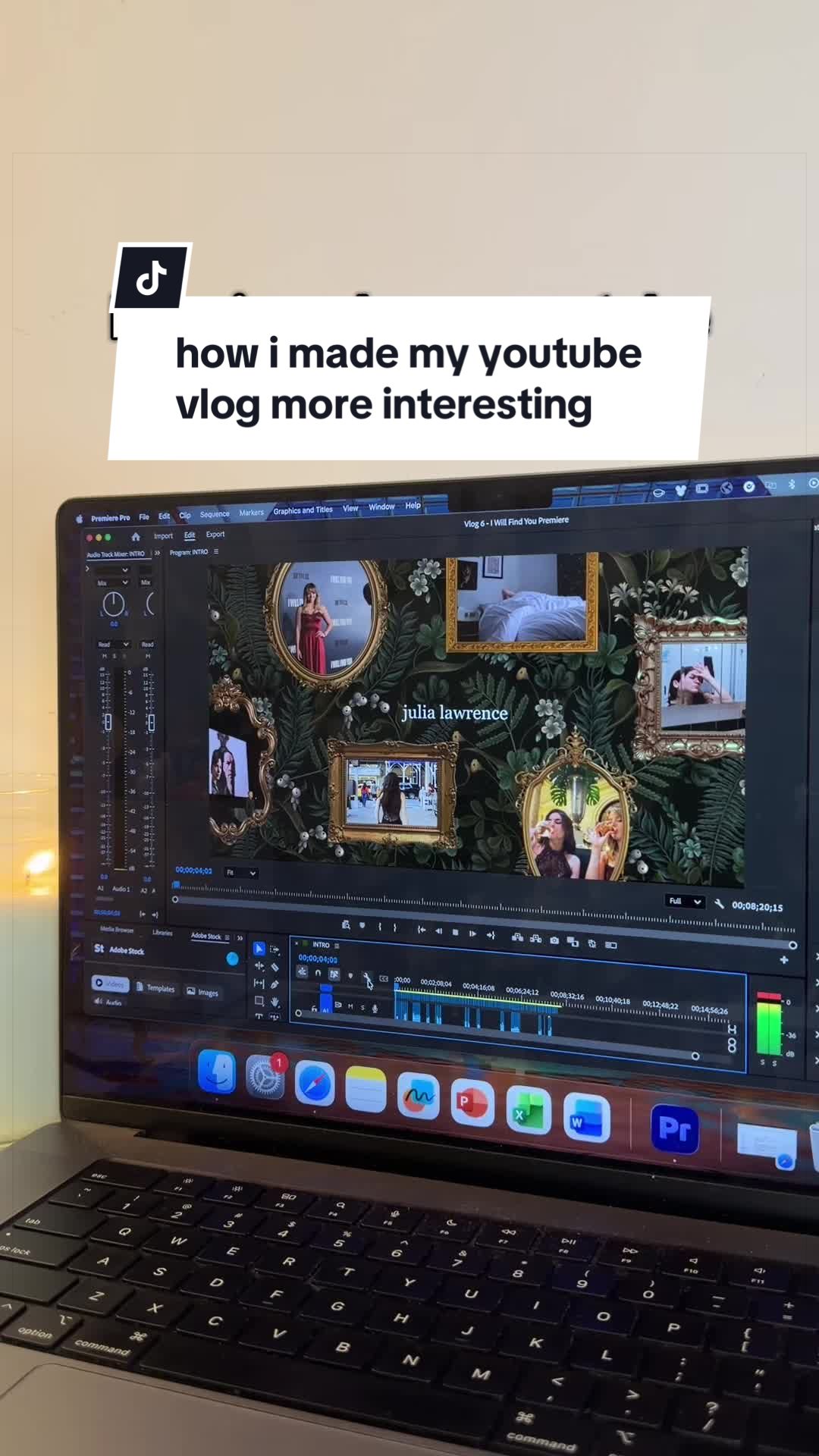Viewport: 819px width, 1456px height.
Task: Step back one frame in Program Monitor
Action: [438, 931]
